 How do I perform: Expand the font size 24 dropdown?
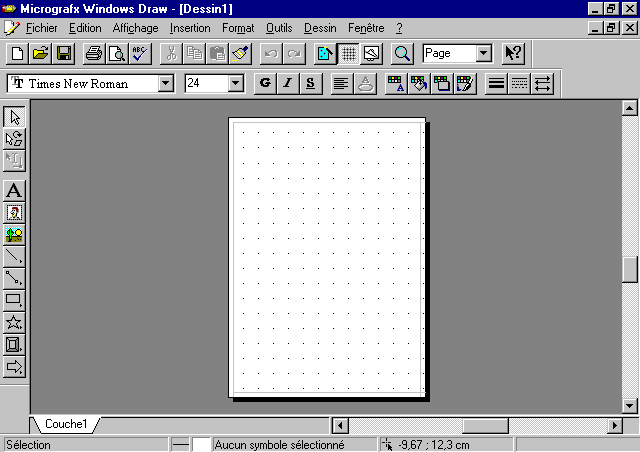coord(236,83)
